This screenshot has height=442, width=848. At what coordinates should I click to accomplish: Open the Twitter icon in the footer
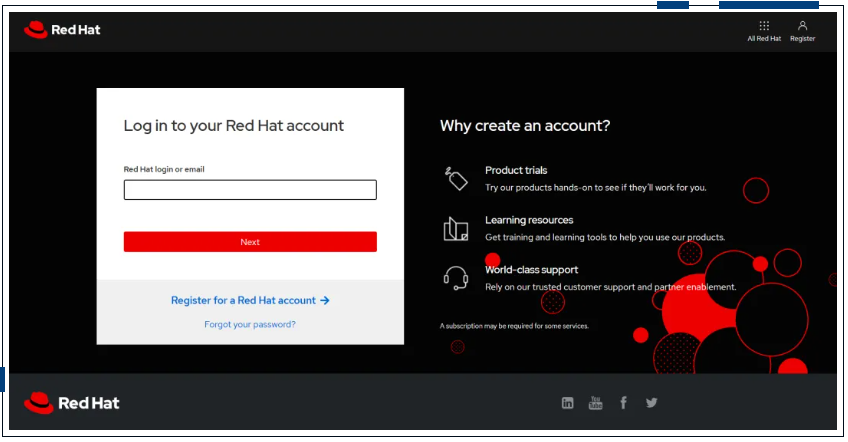[652, 403]
